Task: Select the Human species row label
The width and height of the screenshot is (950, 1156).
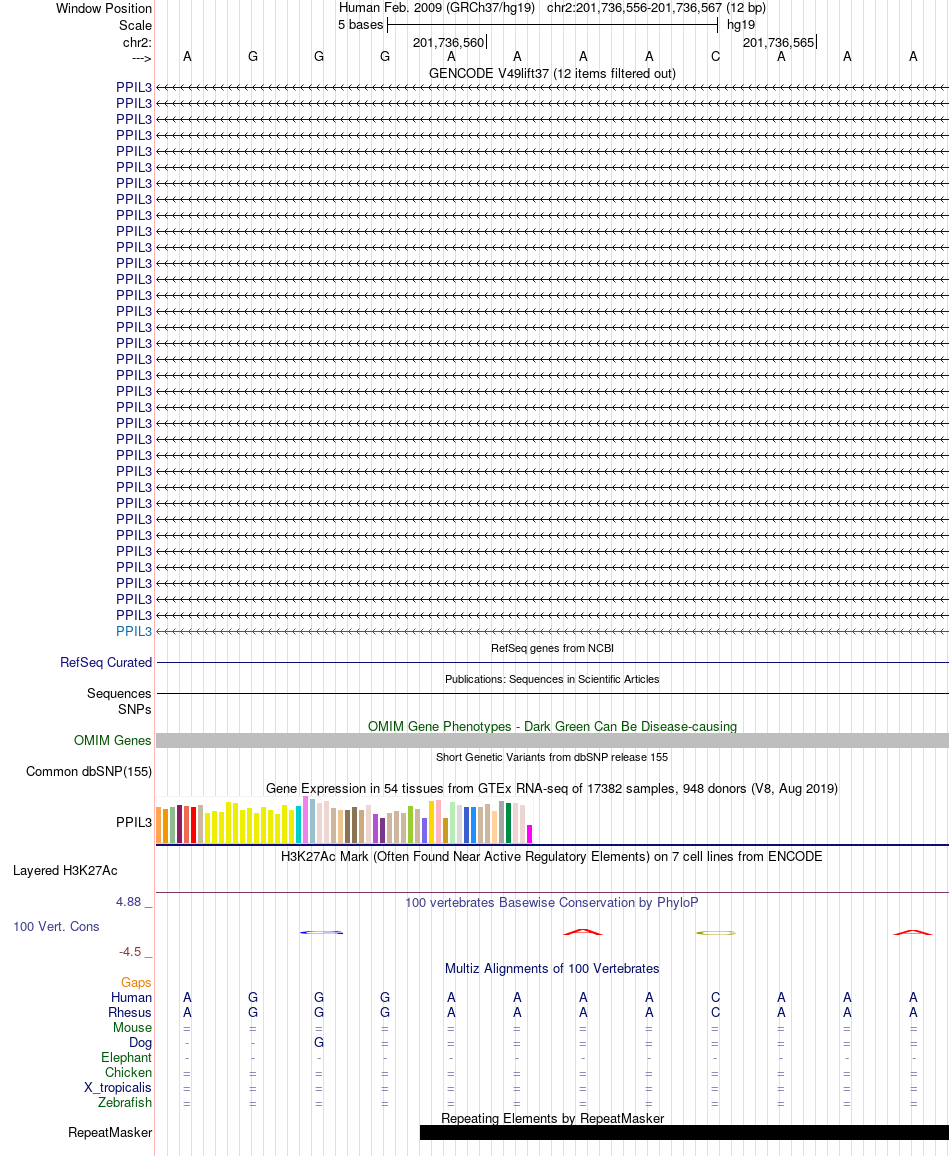Action: pos(131,997)
